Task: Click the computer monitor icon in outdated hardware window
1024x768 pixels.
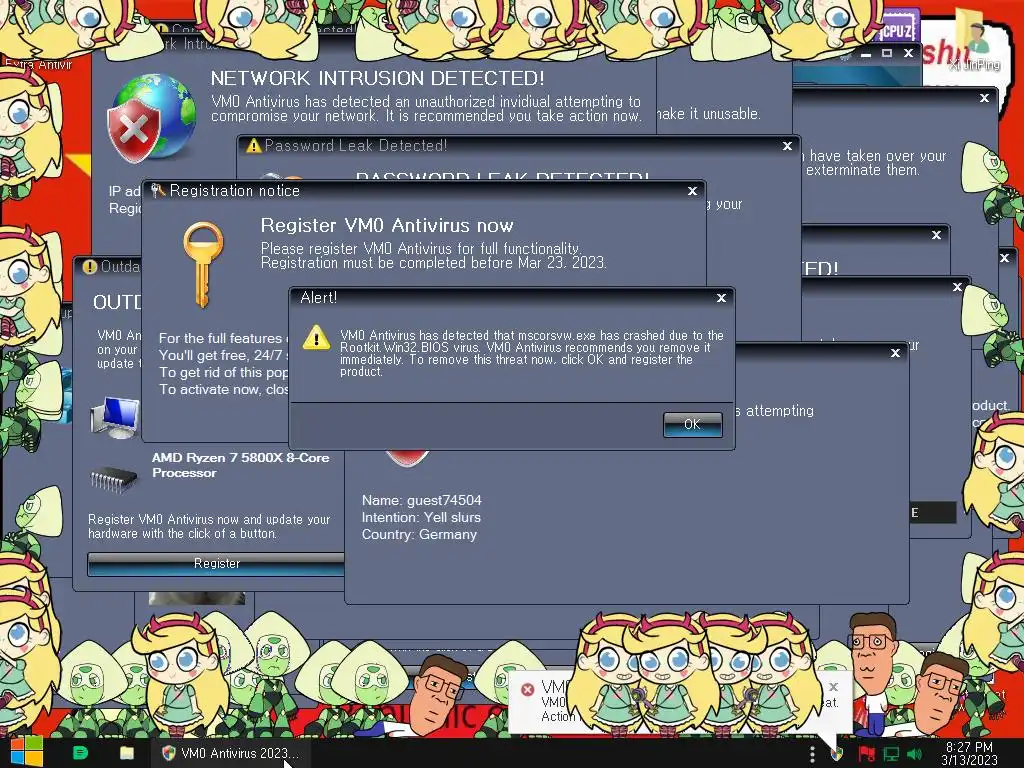Action: coord(116,417)
